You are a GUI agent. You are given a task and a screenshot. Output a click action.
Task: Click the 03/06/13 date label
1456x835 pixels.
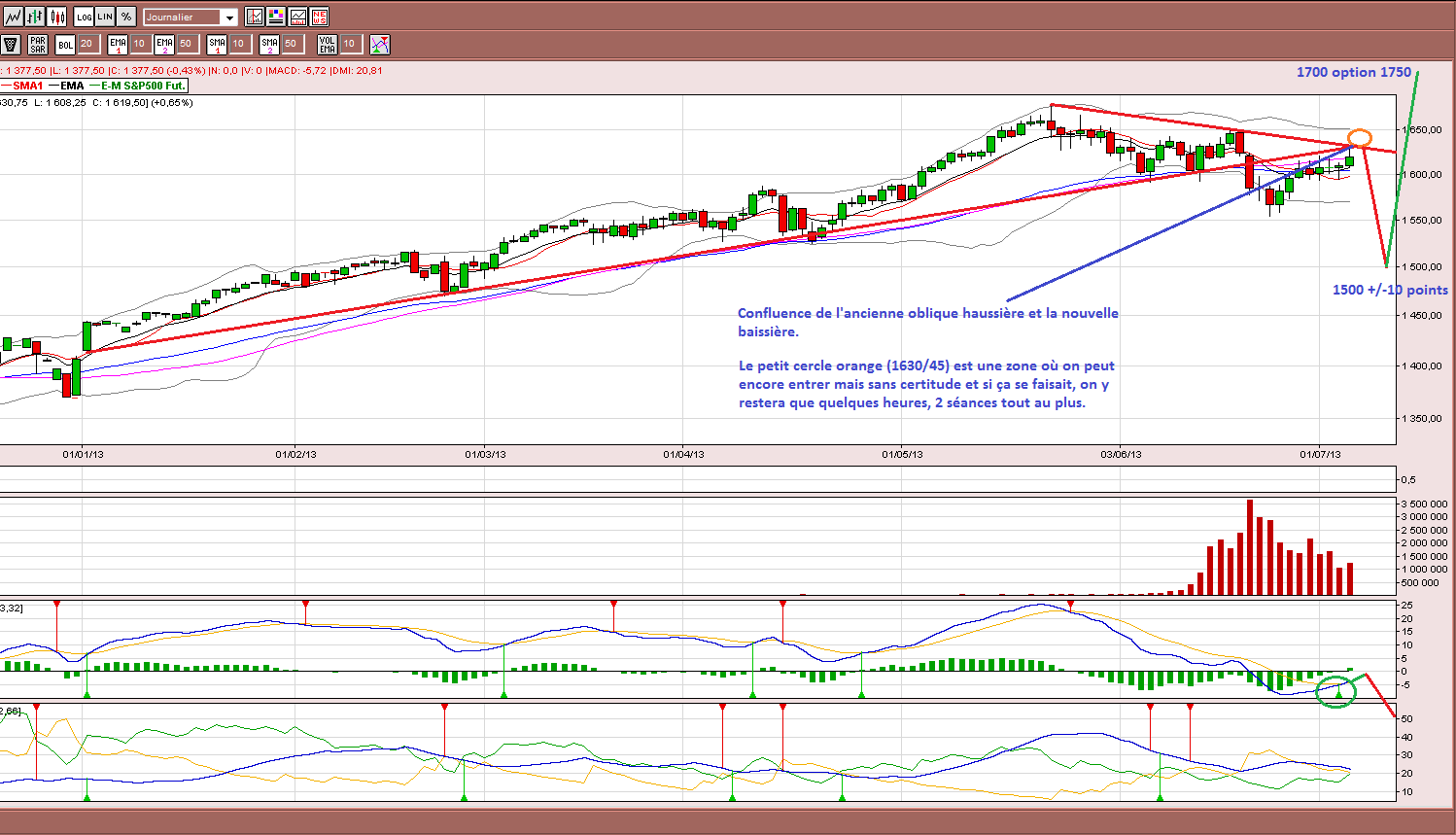tap(1121, 454)
